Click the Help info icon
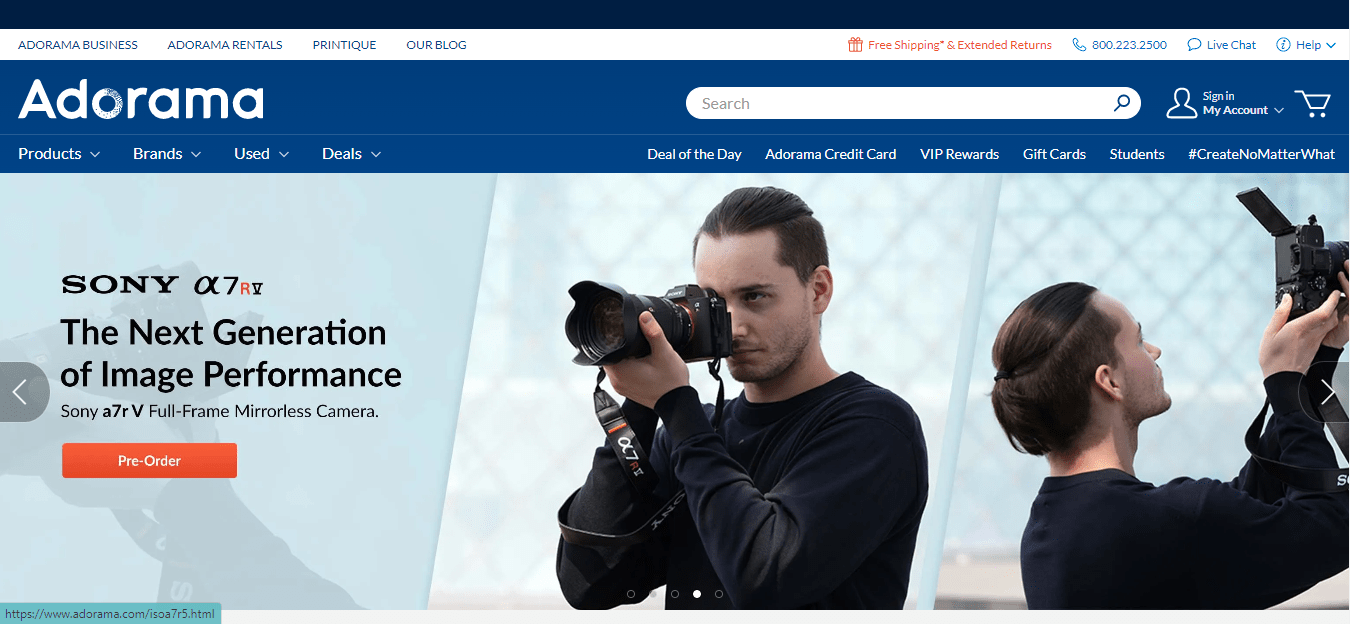 pos(1282,44)
